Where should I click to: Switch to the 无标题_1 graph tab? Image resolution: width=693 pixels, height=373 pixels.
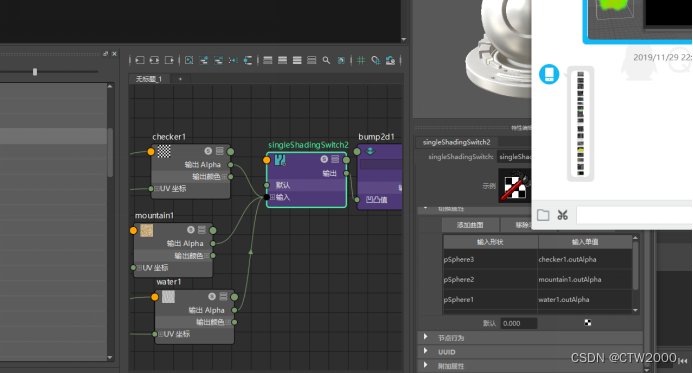coord(148,79)
